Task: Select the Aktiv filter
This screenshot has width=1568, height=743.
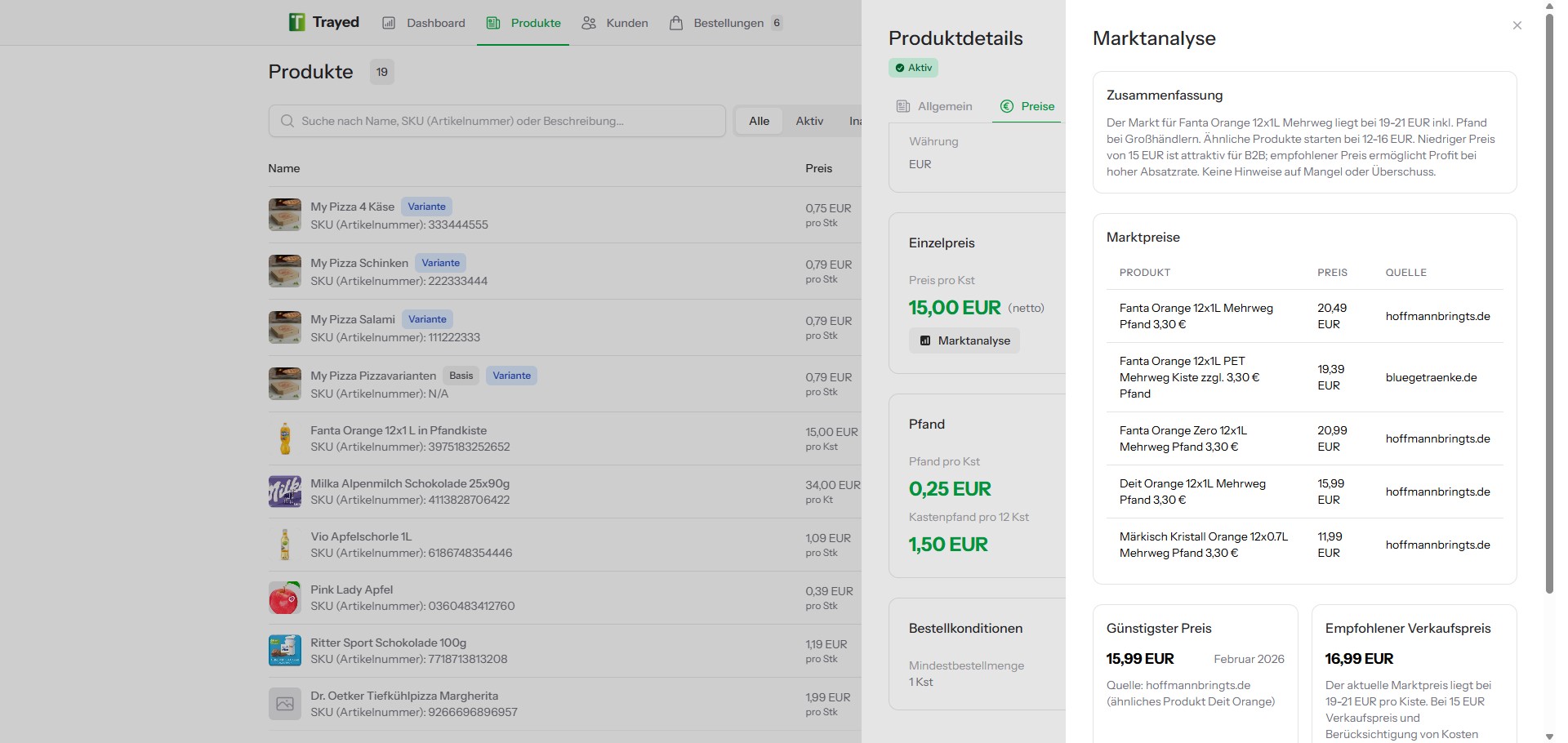Action: [808, 121]
